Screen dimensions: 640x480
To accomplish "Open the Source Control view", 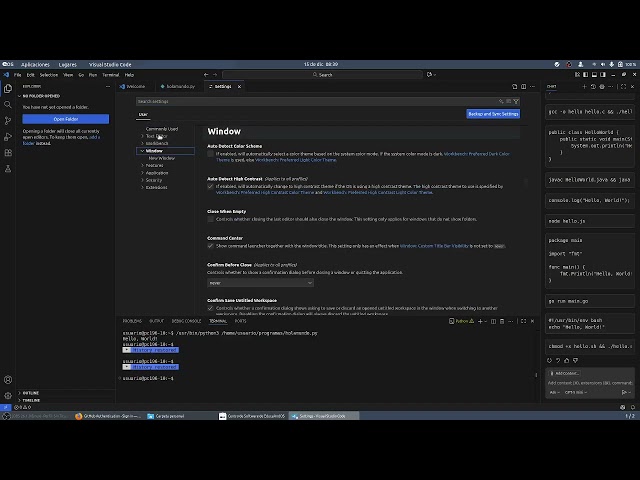I will click(8, 121).
